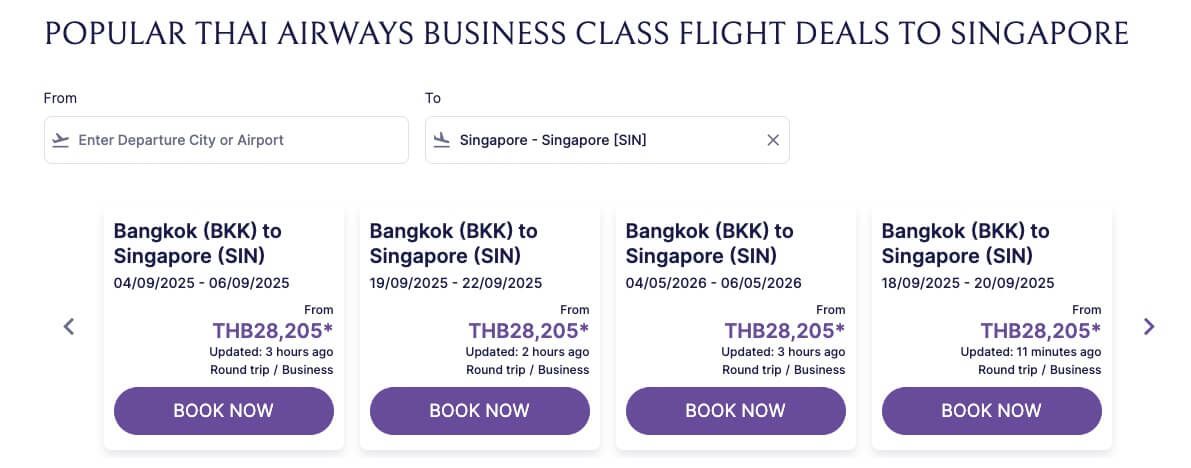This screenshot has height=468, width=1191.
Task: Click the From label above departure field
Action: pyautogui.click(x=60, y=98)
